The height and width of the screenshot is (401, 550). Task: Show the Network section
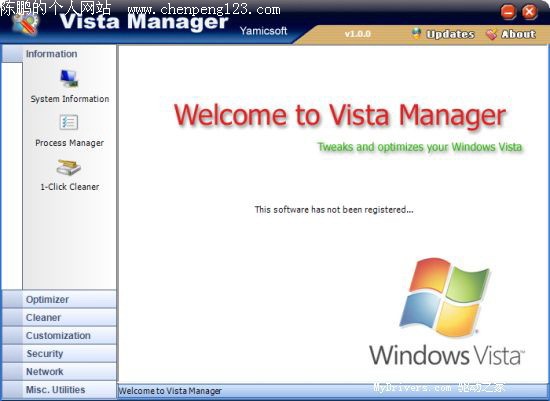pyautogui.click(x=59, y=372)
